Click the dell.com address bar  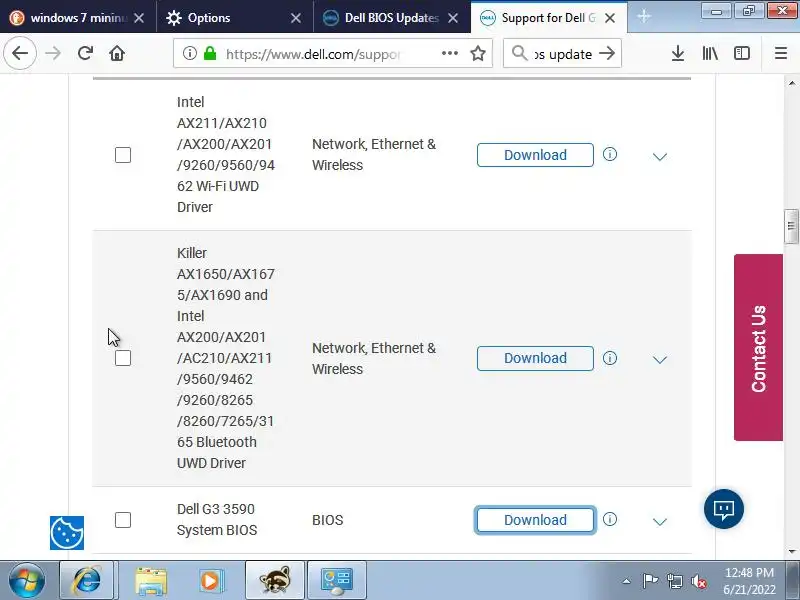332,54
